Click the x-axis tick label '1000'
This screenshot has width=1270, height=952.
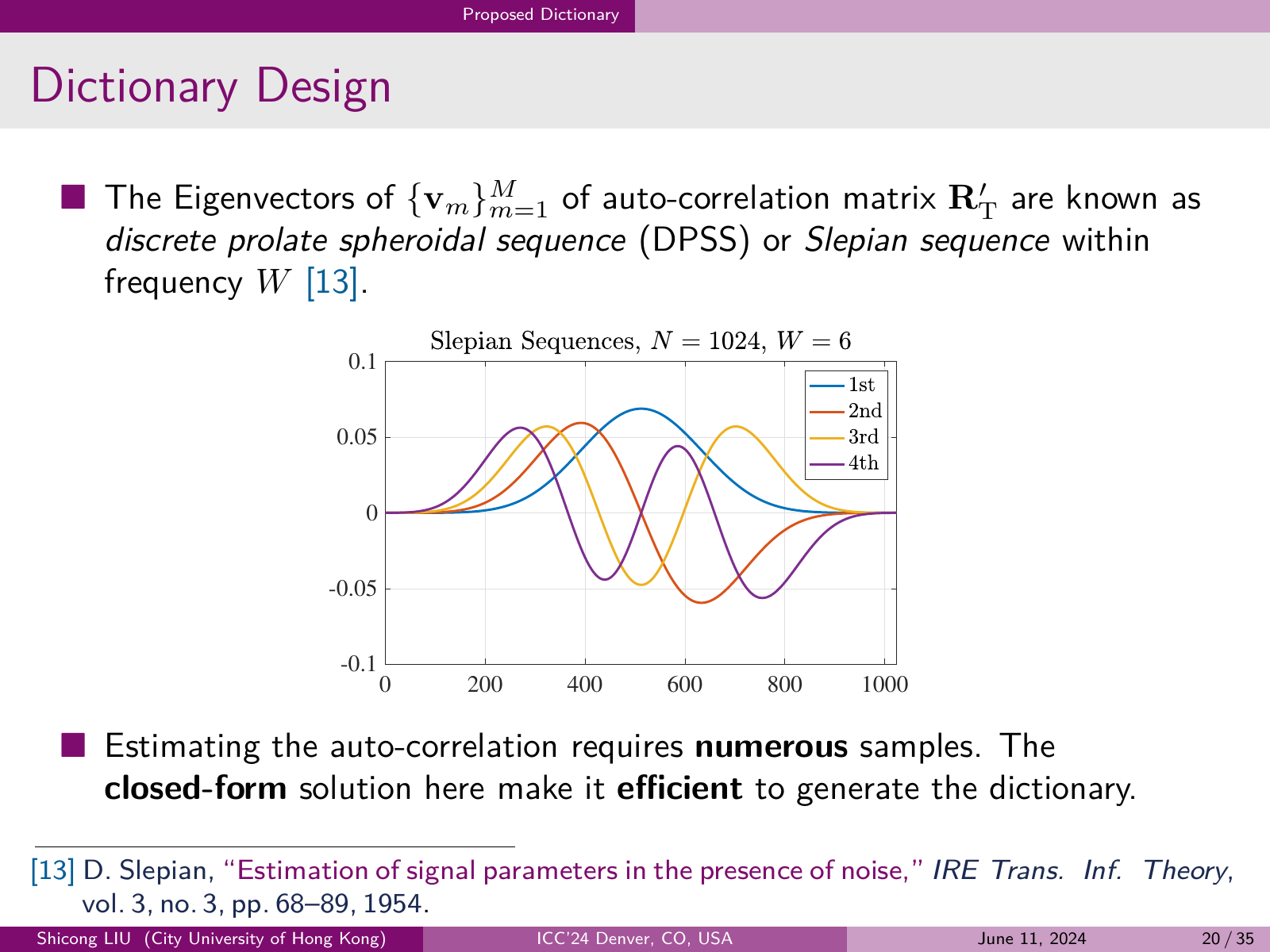pos(884,685)
